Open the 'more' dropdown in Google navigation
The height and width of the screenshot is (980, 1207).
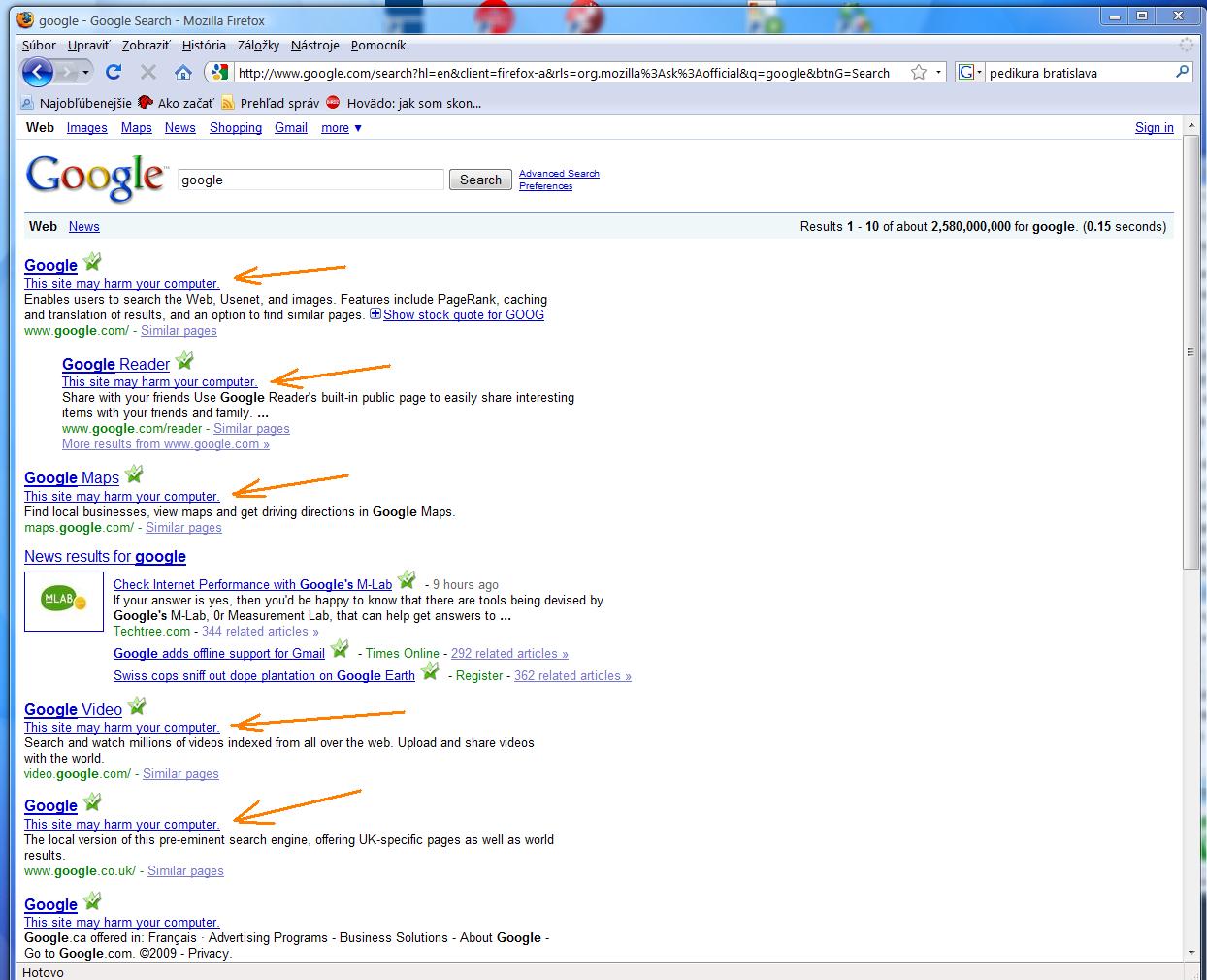[342, 128]
